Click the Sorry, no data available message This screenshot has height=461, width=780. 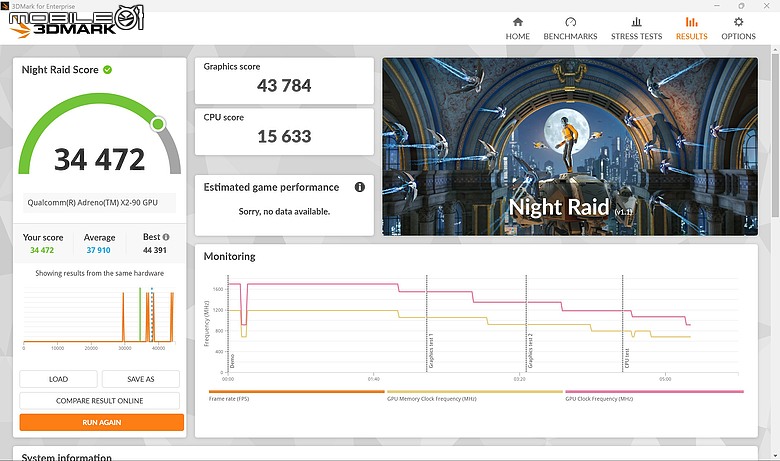pos(284,211)
